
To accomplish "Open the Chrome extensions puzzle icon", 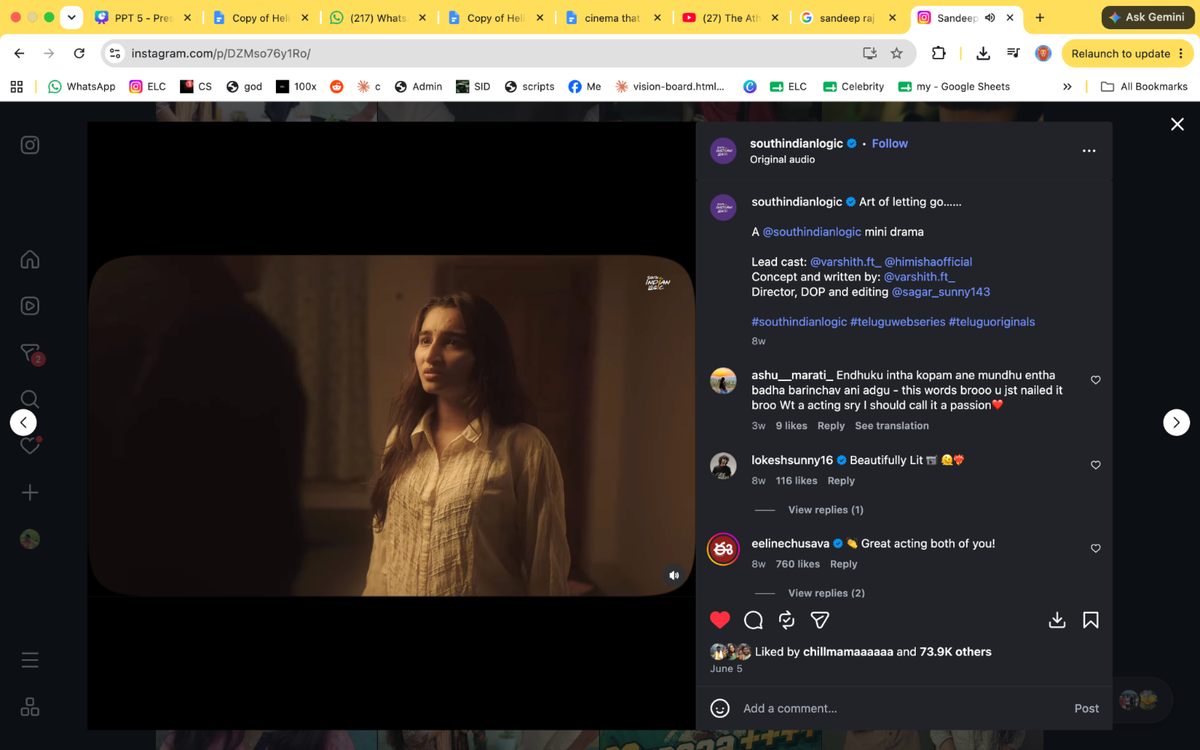I will pyautogui.click(x=938, y=53).
